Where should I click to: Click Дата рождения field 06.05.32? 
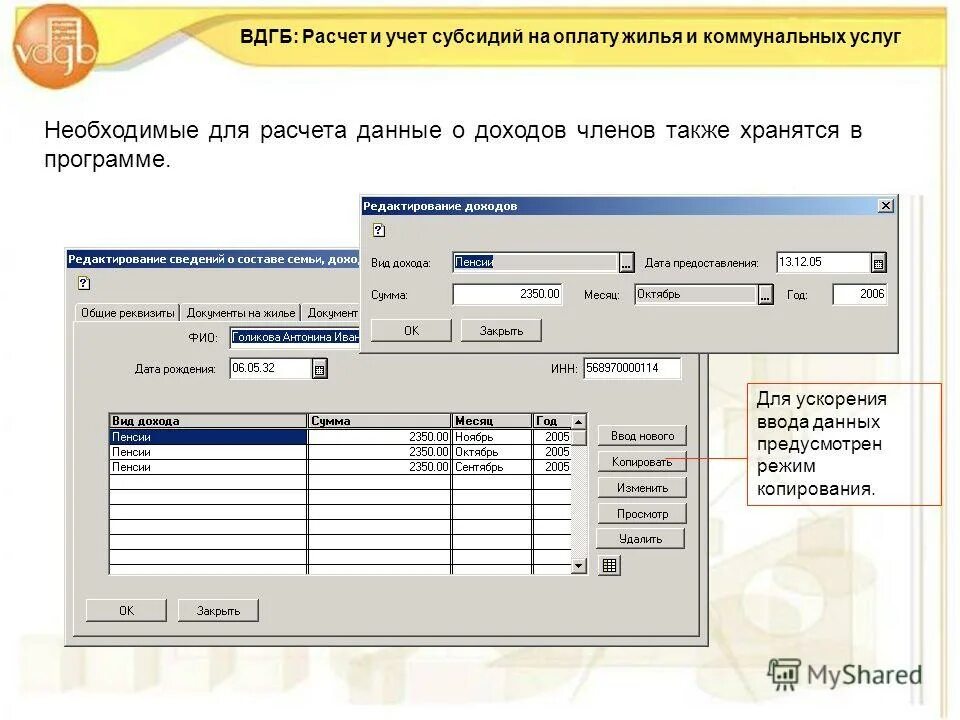click(271, 369)
